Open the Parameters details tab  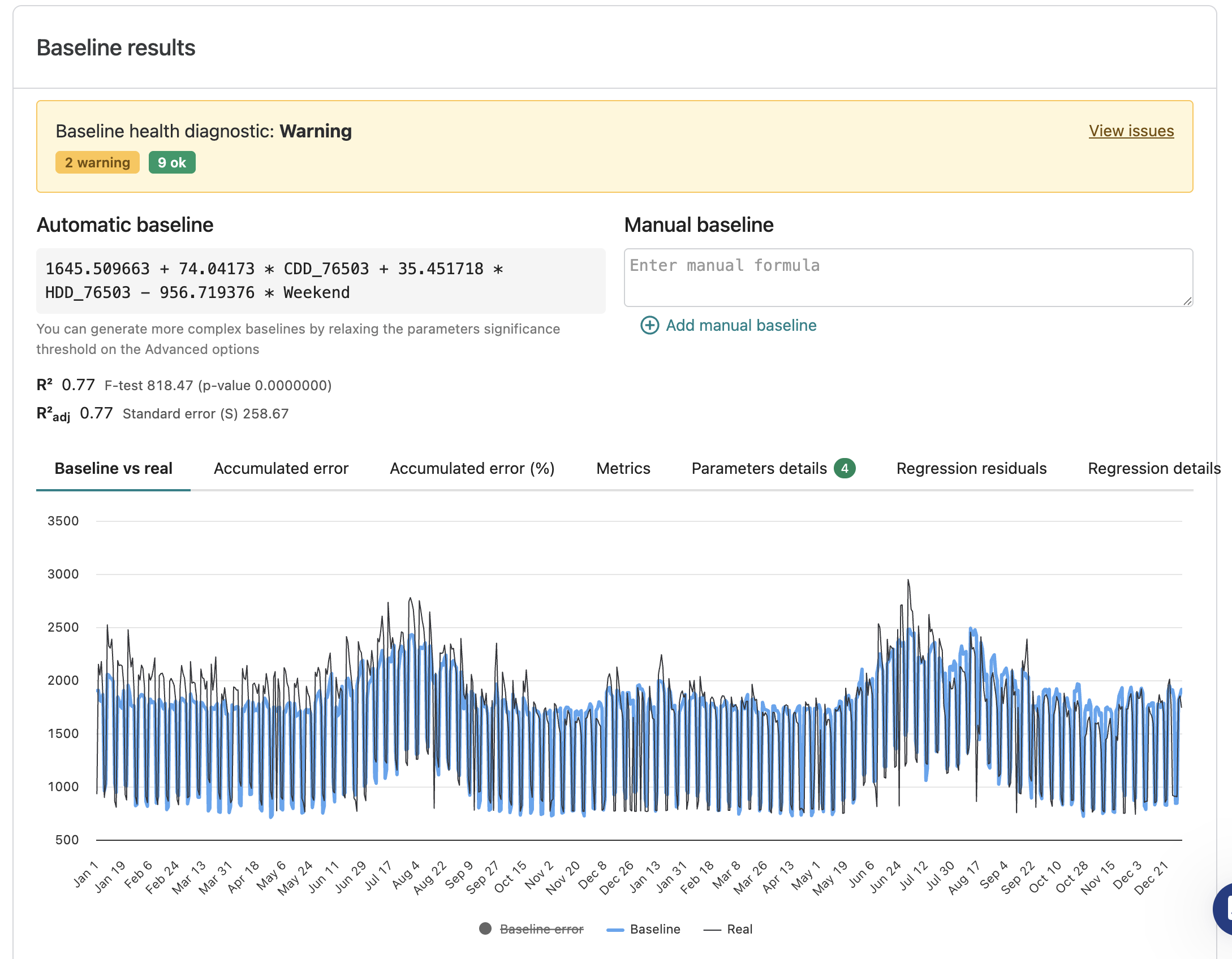[759, 468]
